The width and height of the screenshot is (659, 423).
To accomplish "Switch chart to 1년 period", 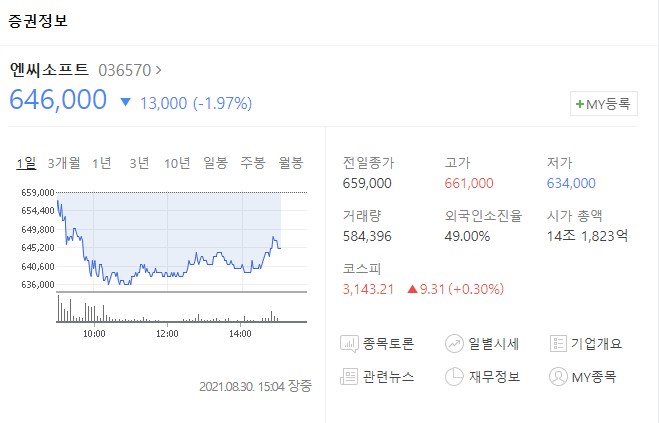I will click(102, 163).
